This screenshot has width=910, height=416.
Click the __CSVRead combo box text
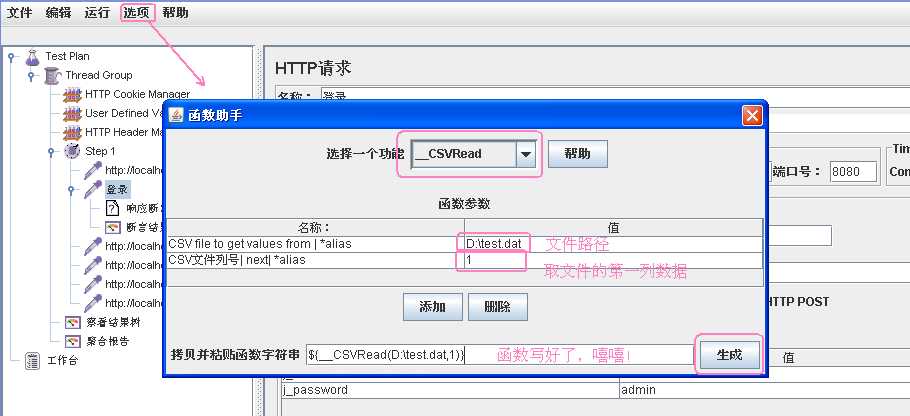463,154
